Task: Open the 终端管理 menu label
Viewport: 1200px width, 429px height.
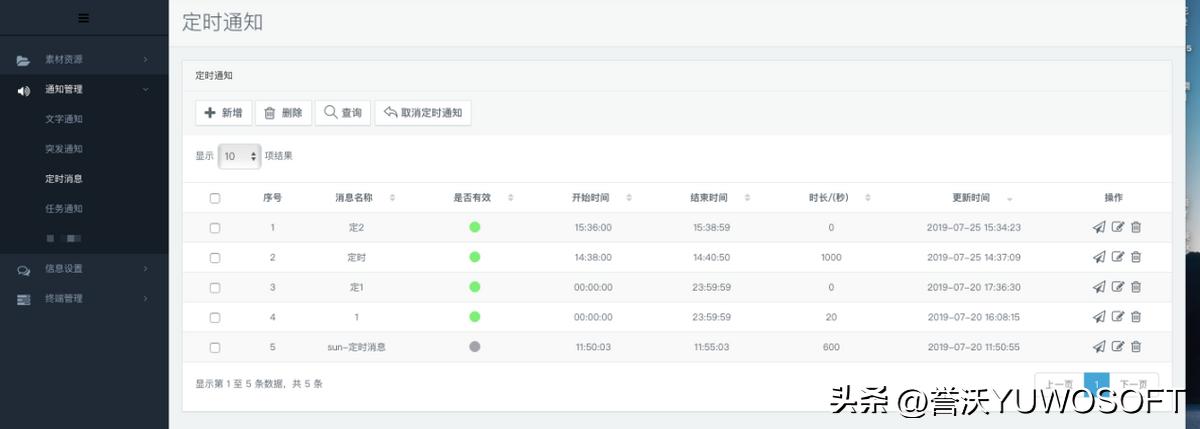Action: pos(64,299)
